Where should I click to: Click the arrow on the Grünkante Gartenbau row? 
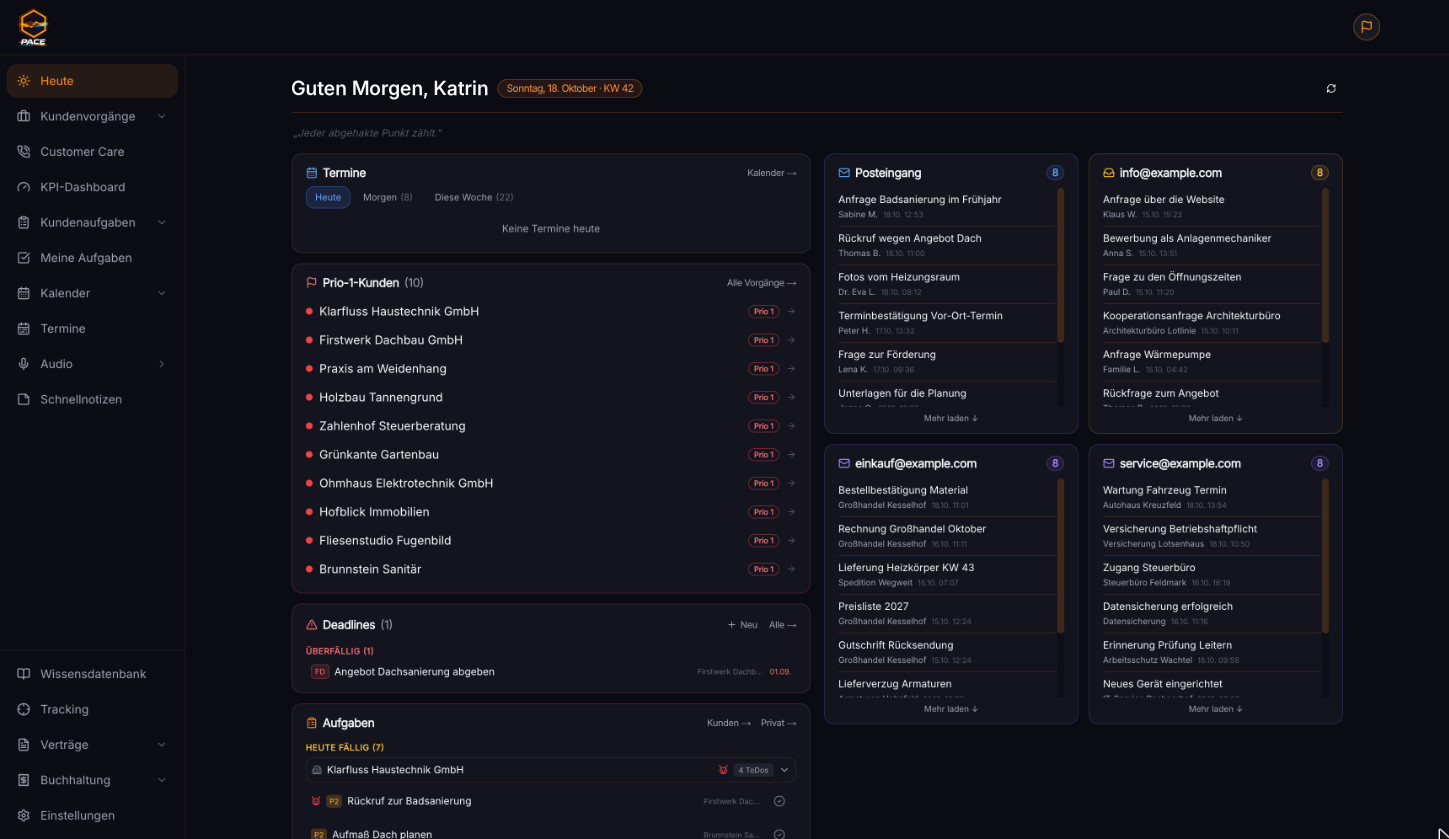791,455
